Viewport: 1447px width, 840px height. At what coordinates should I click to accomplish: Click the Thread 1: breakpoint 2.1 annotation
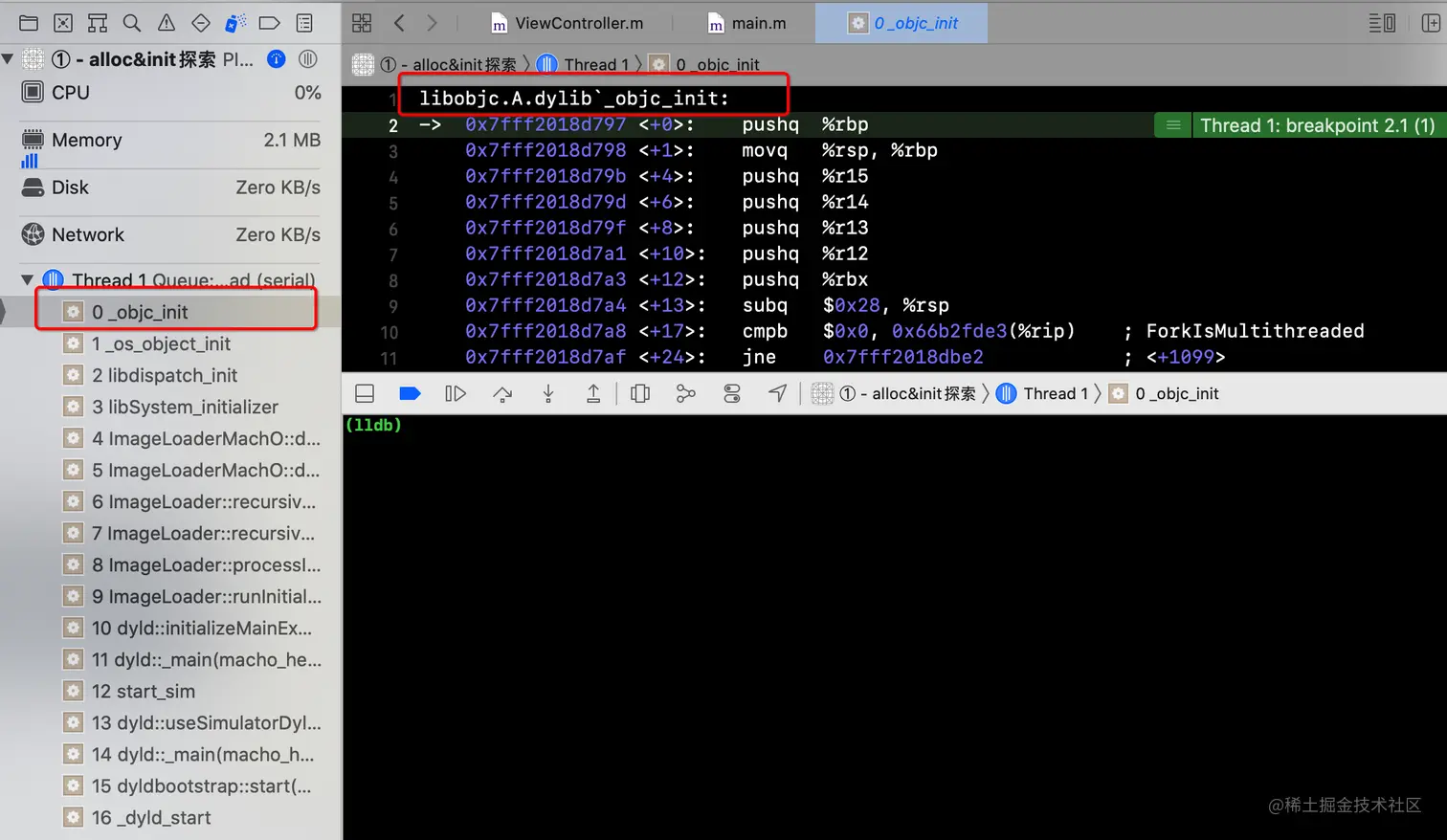pos(1317,125)
